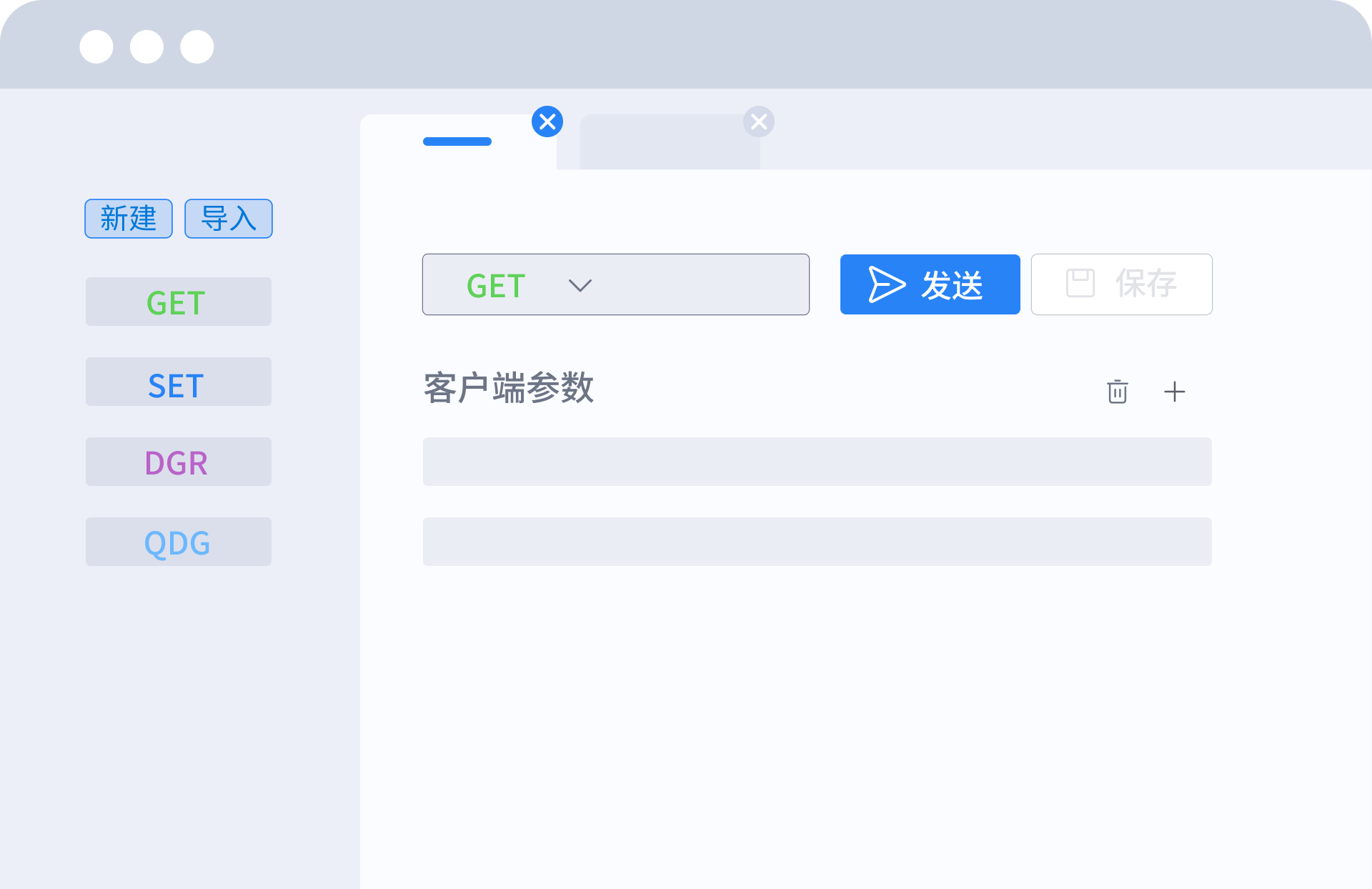This screenshot has width=1372, height=889.
Task: Open the SET request in sidebar
Action: point(179,382)
